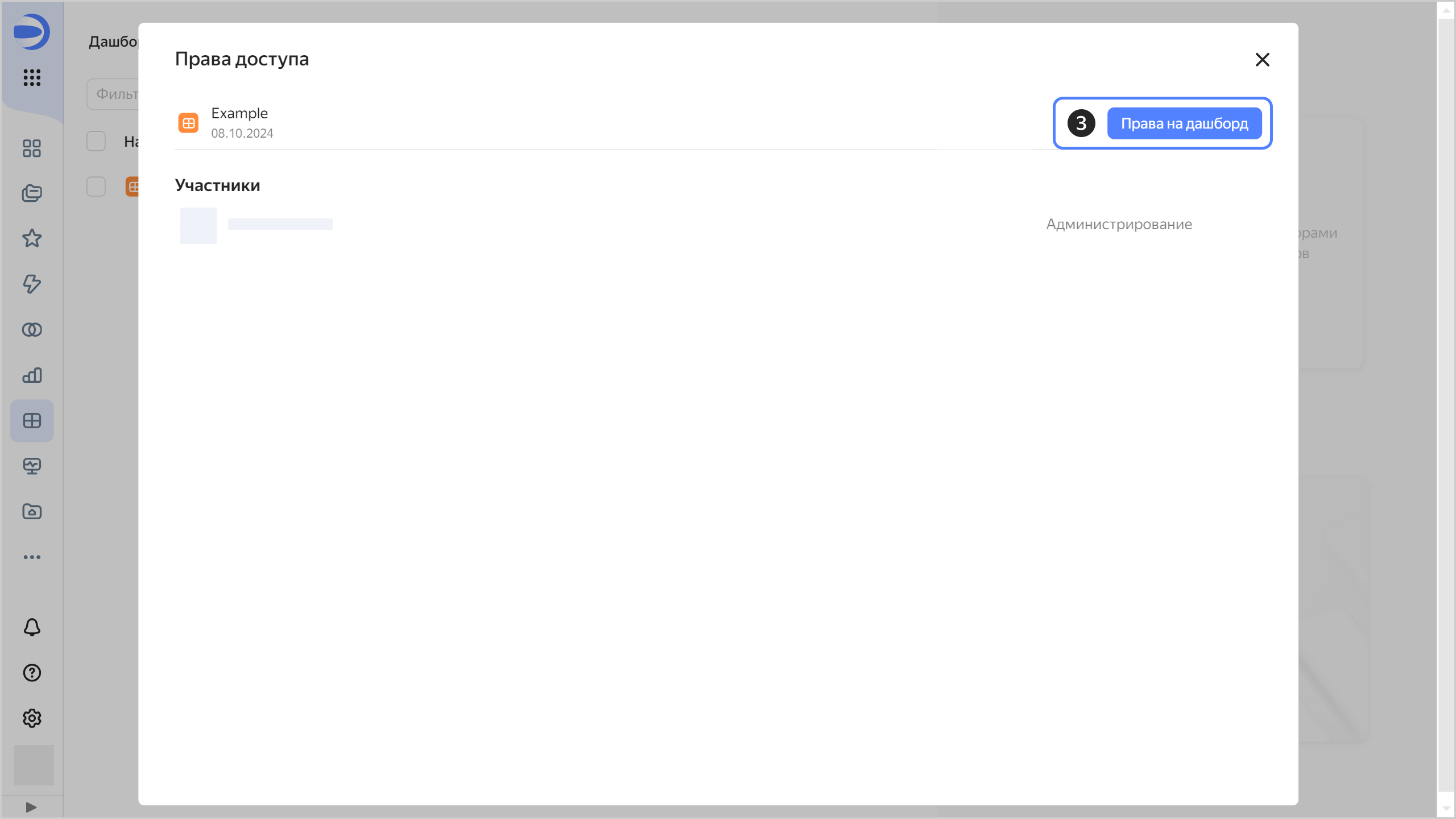Screen dimensions: 1456x819
Task: Open Datasets overlapping circles icon
Action: pos(32,330)
